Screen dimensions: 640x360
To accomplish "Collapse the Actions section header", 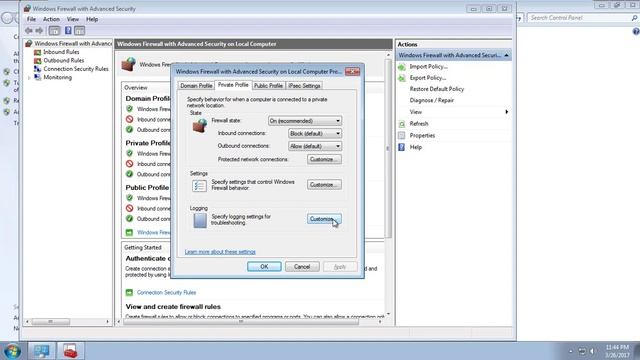I will (507, 55).
